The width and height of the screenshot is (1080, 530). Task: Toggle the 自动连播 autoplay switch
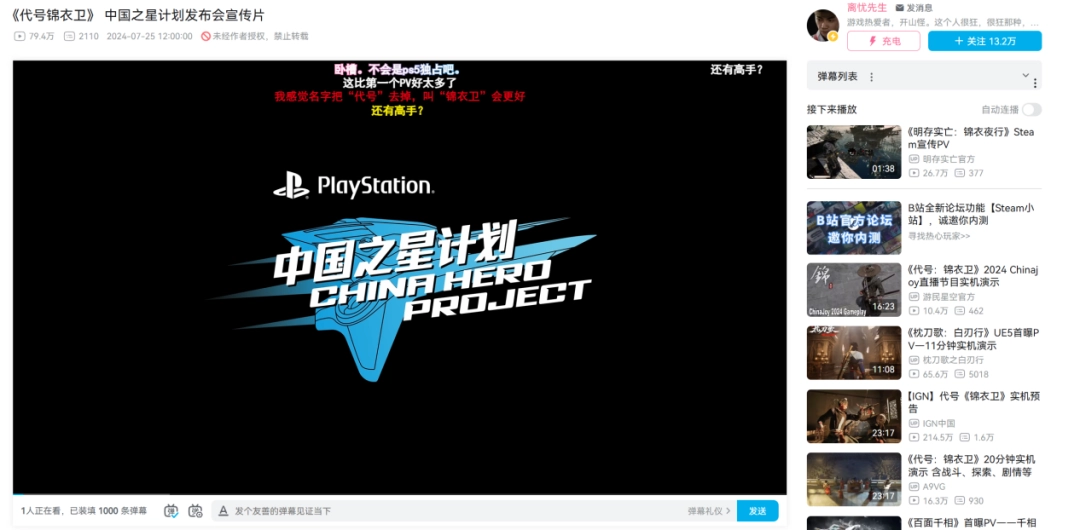click(1030, 109)
